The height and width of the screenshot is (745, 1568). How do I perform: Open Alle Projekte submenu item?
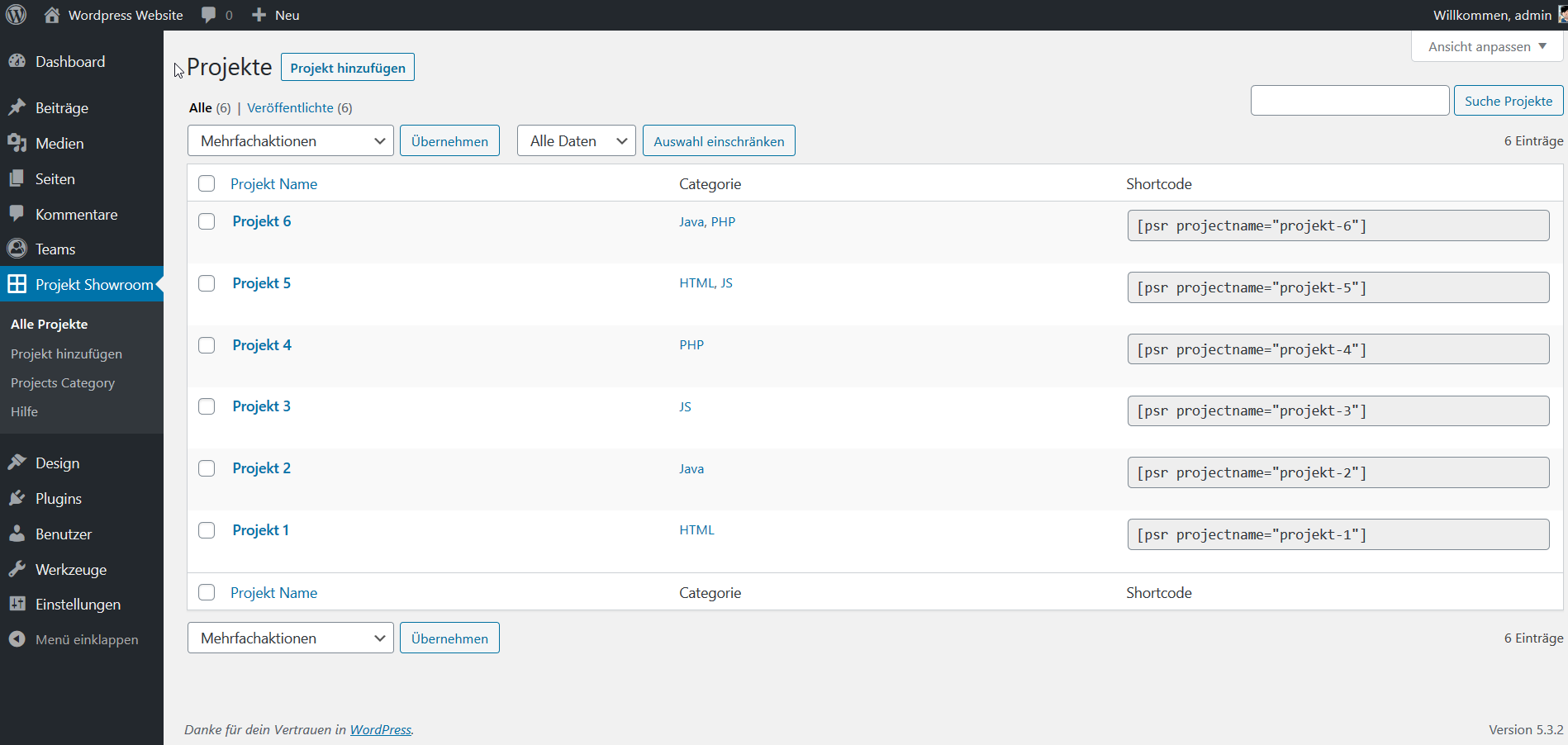(x=50, y=324)
